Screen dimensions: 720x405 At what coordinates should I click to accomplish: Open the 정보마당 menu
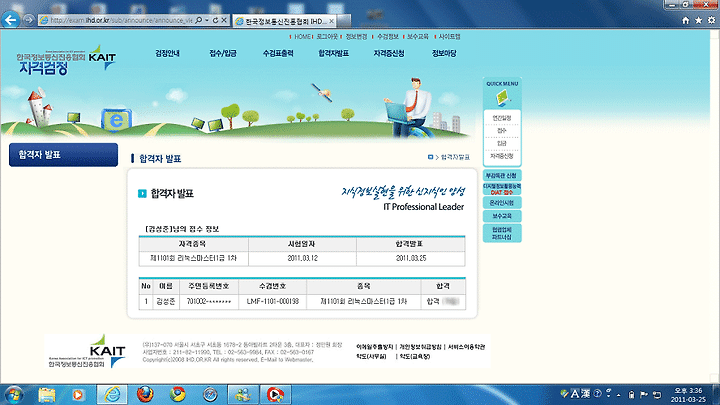[444, 53]
